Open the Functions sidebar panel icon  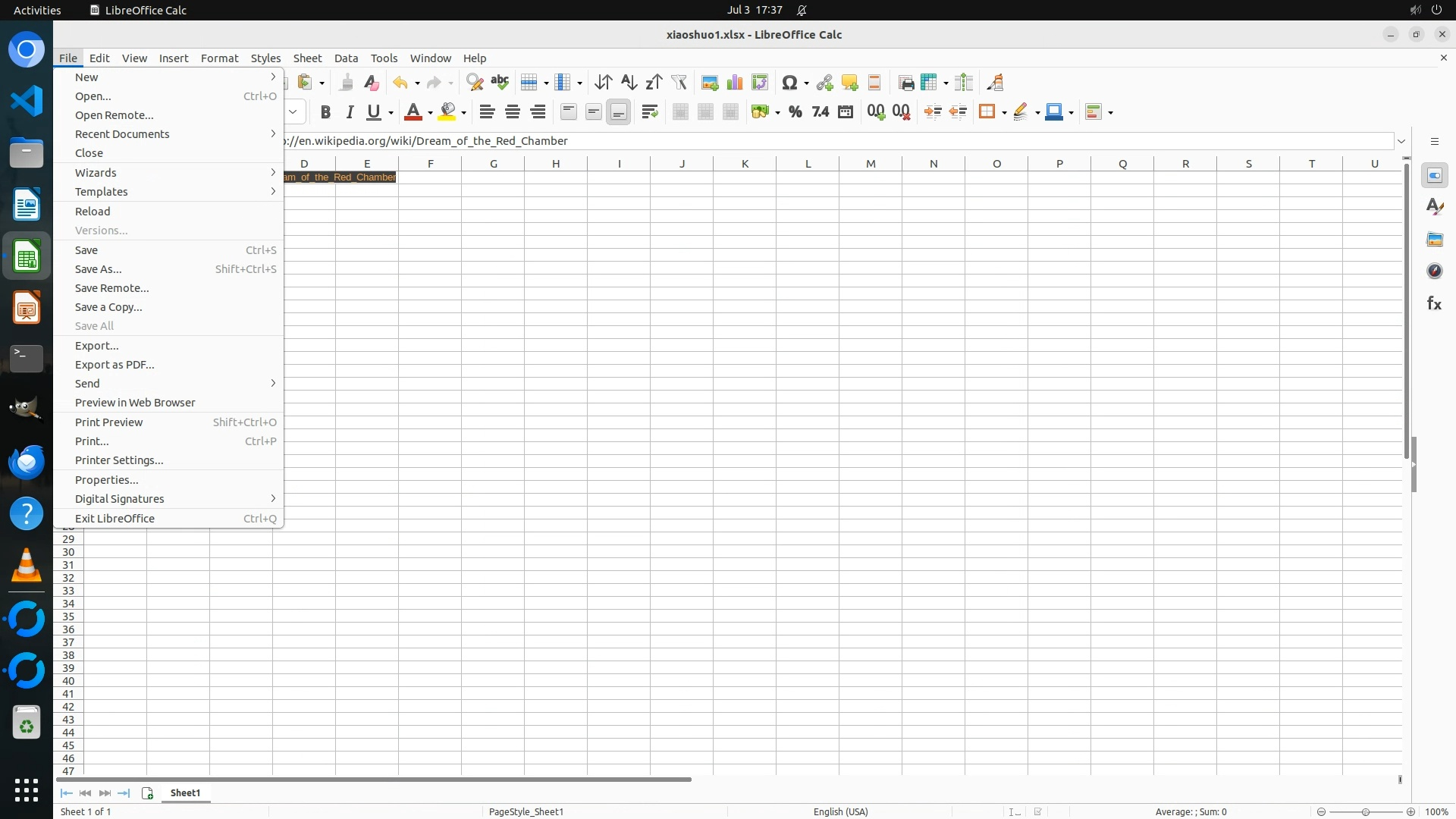(x=1434, y=303)
